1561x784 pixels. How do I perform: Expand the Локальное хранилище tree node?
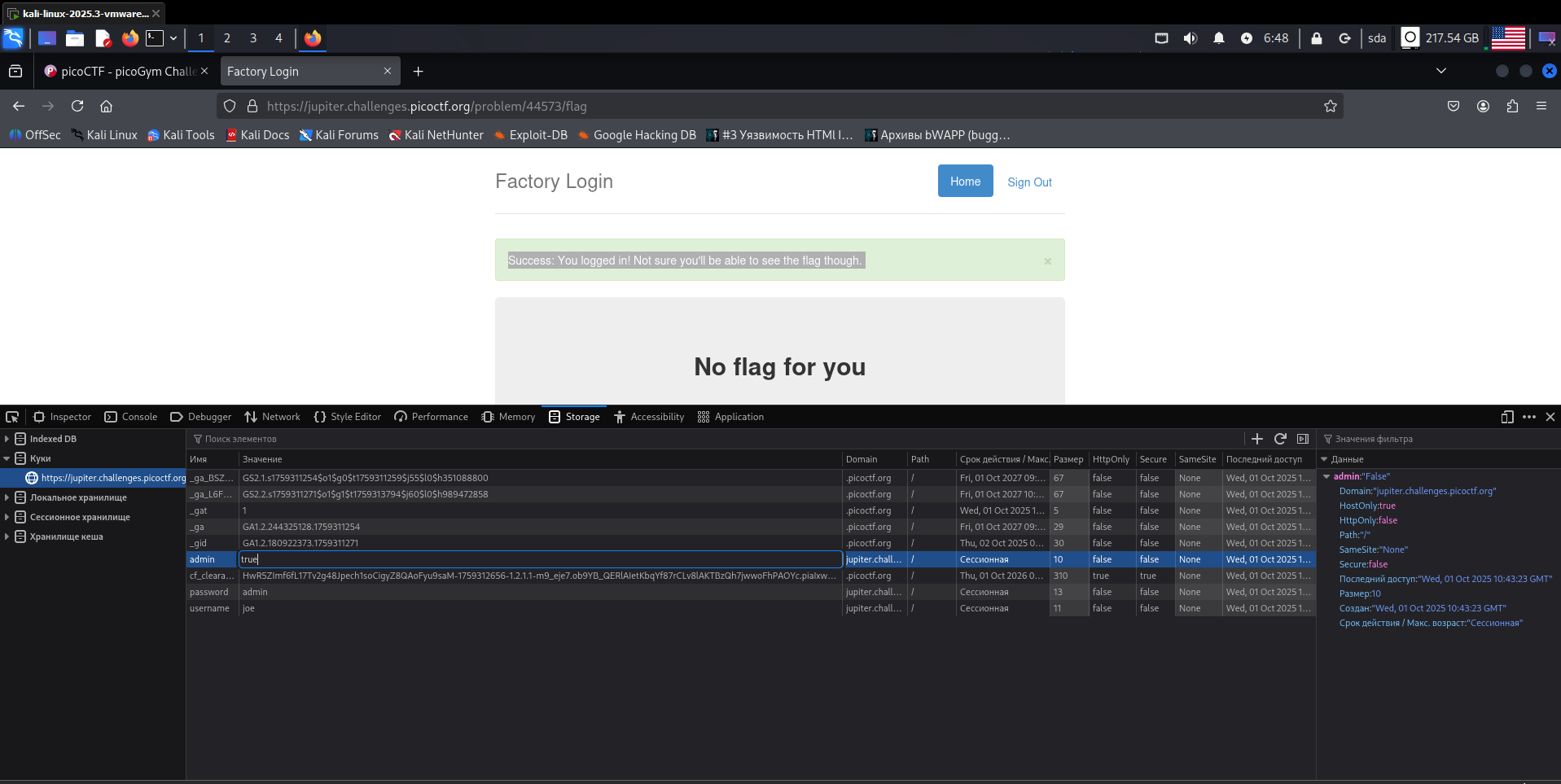pyautogui.click(x=7, y=497)
